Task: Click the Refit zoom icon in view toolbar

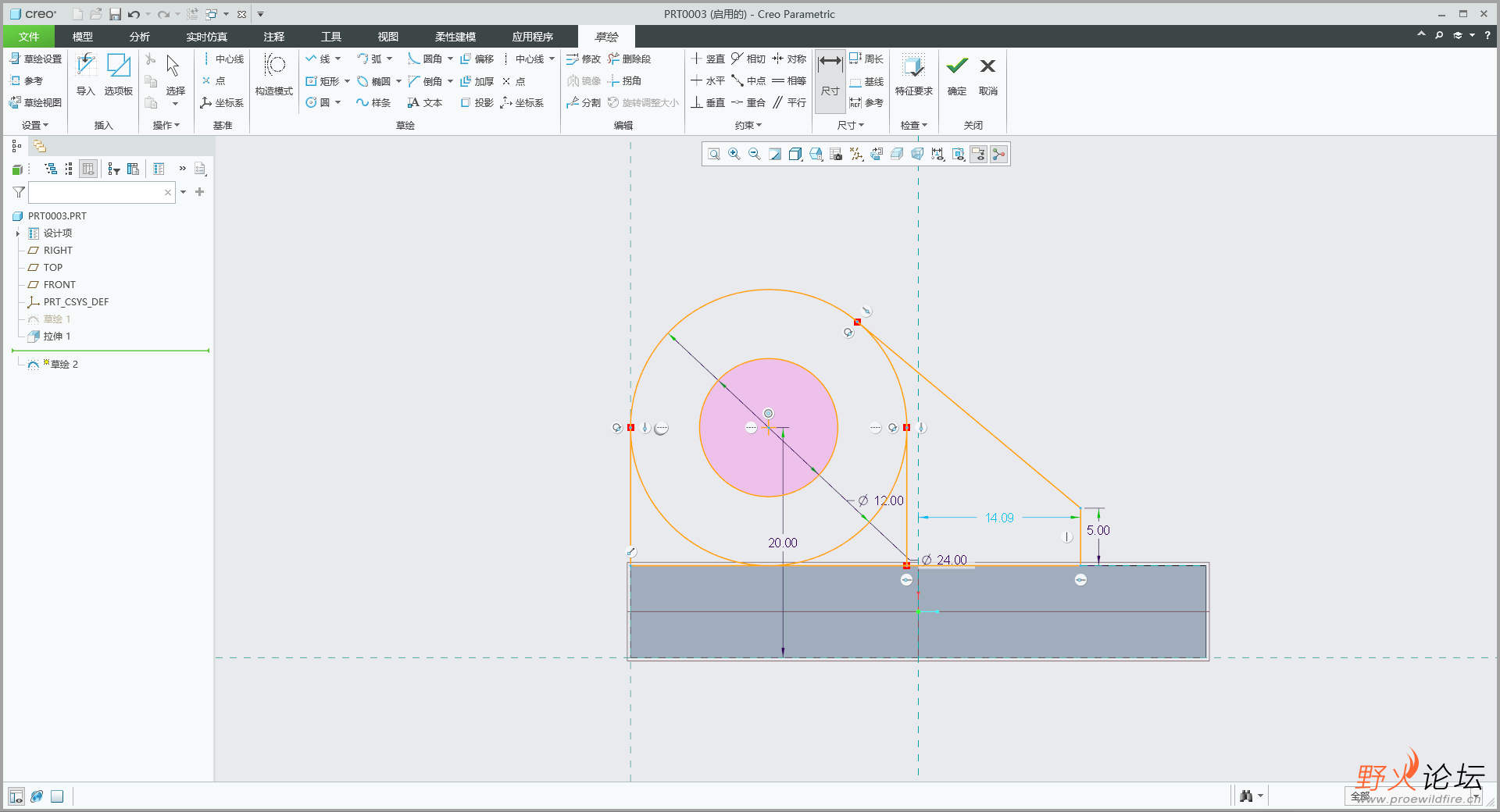Action: pyautogui.click(x=714, y=155)
